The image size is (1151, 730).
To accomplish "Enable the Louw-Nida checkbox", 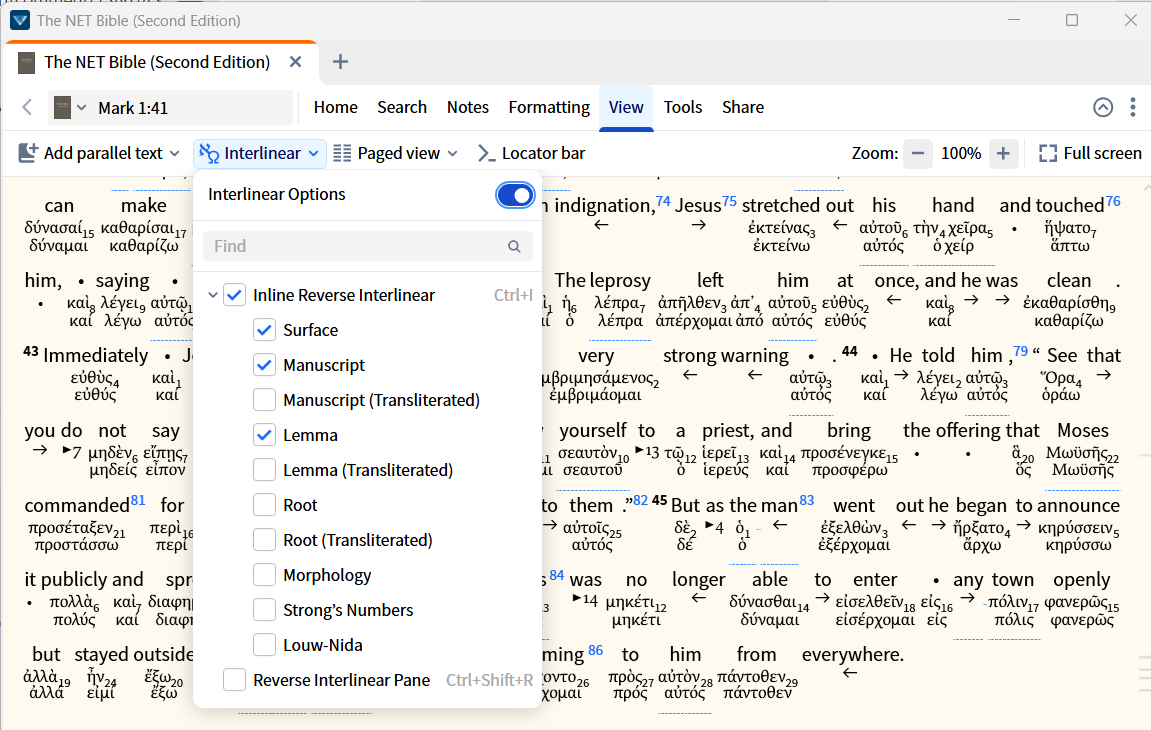I will (x=264, y=645).
